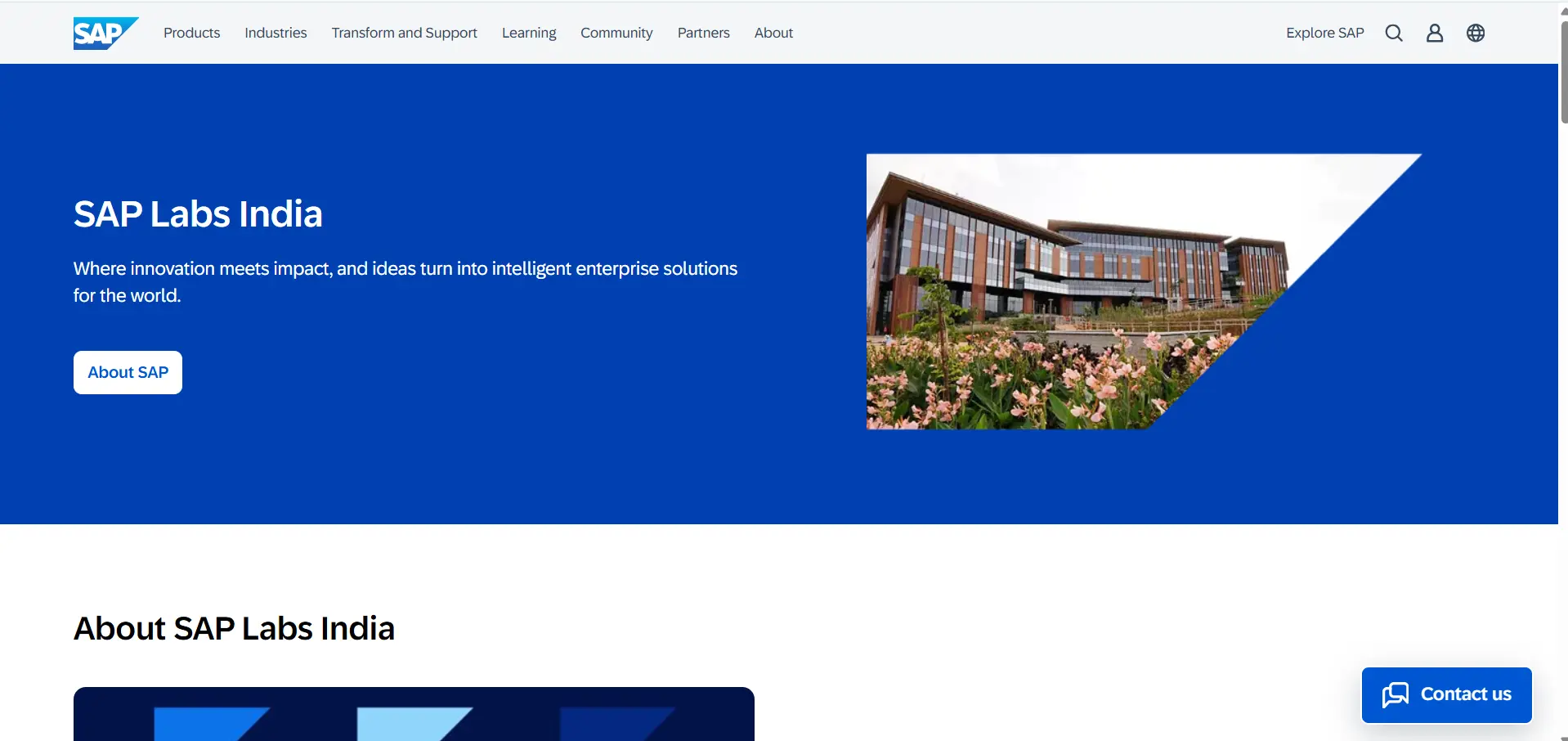Click the About SAP button
The image size is (1568, 741).
click(x=128, y=372)
